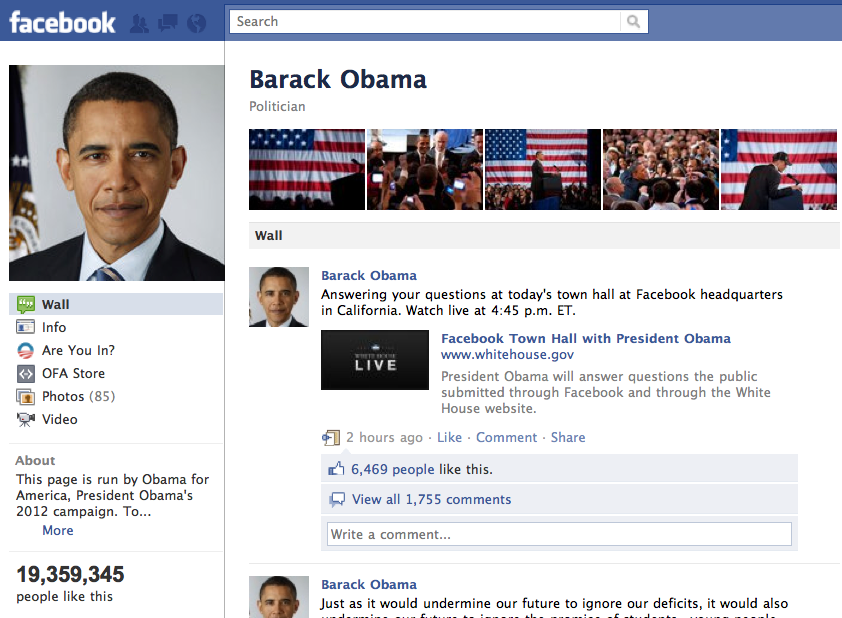Click the Facebook logo
The image size is (842, 618).
pyautogui.click(x=62, y=23)
